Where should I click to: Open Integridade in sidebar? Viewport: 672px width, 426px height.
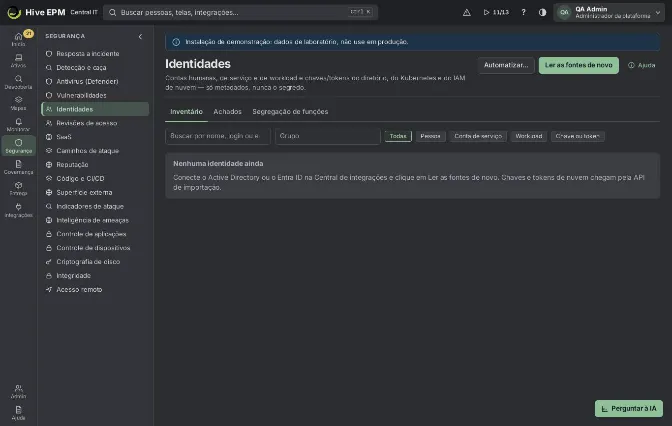point(95,276)
